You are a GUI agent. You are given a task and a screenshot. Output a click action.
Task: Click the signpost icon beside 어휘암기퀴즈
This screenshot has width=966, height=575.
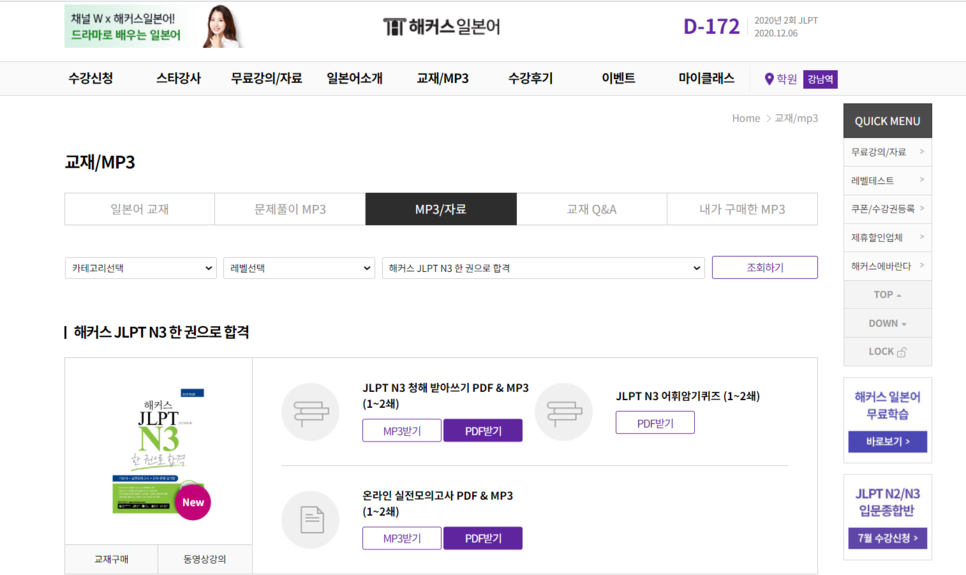pyautogui.click(x=564, y=412)
